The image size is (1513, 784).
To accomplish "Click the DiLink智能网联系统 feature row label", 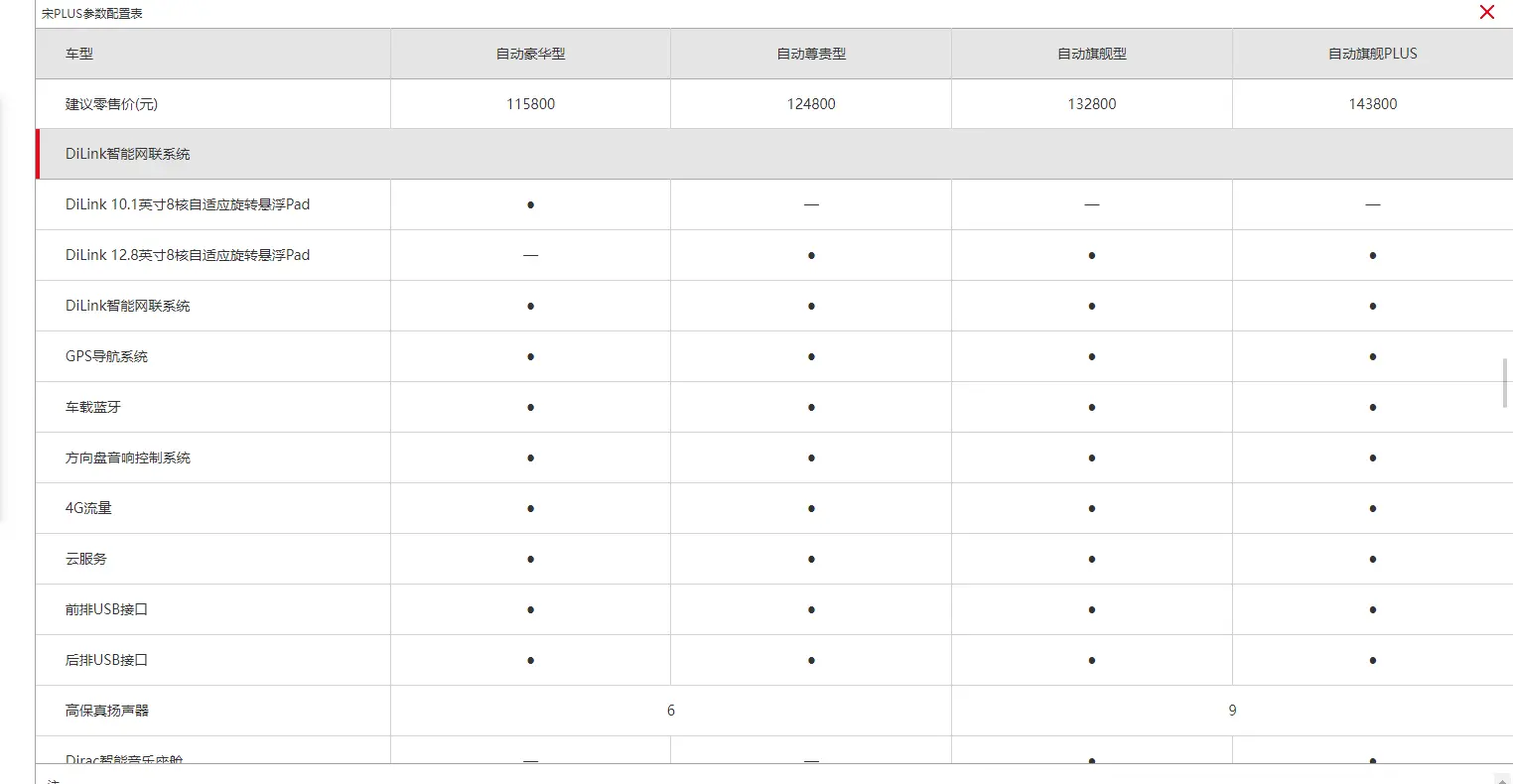I will pos(128,306).
